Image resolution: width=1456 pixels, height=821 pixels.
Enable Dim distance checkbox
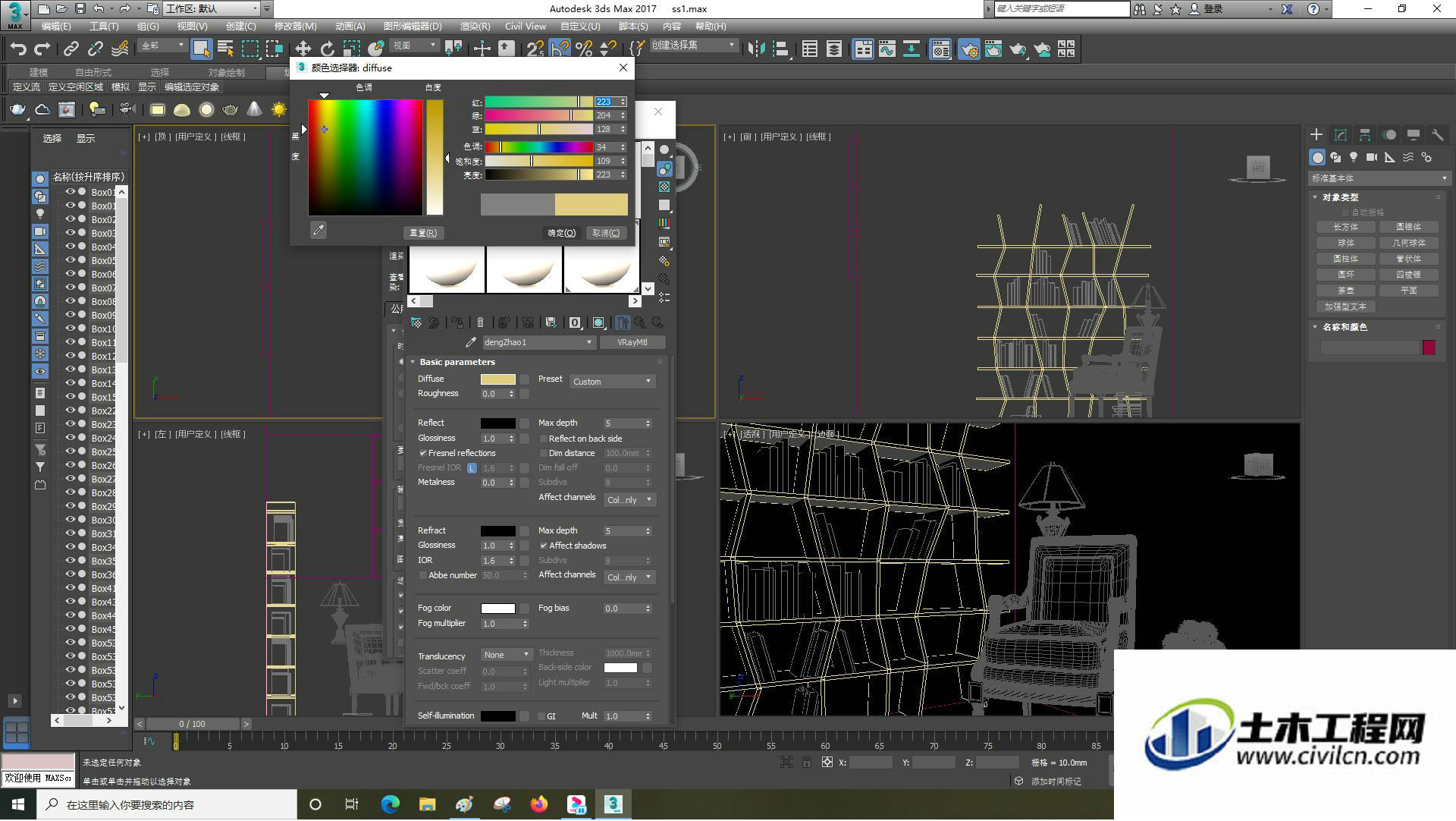(543, 453)
